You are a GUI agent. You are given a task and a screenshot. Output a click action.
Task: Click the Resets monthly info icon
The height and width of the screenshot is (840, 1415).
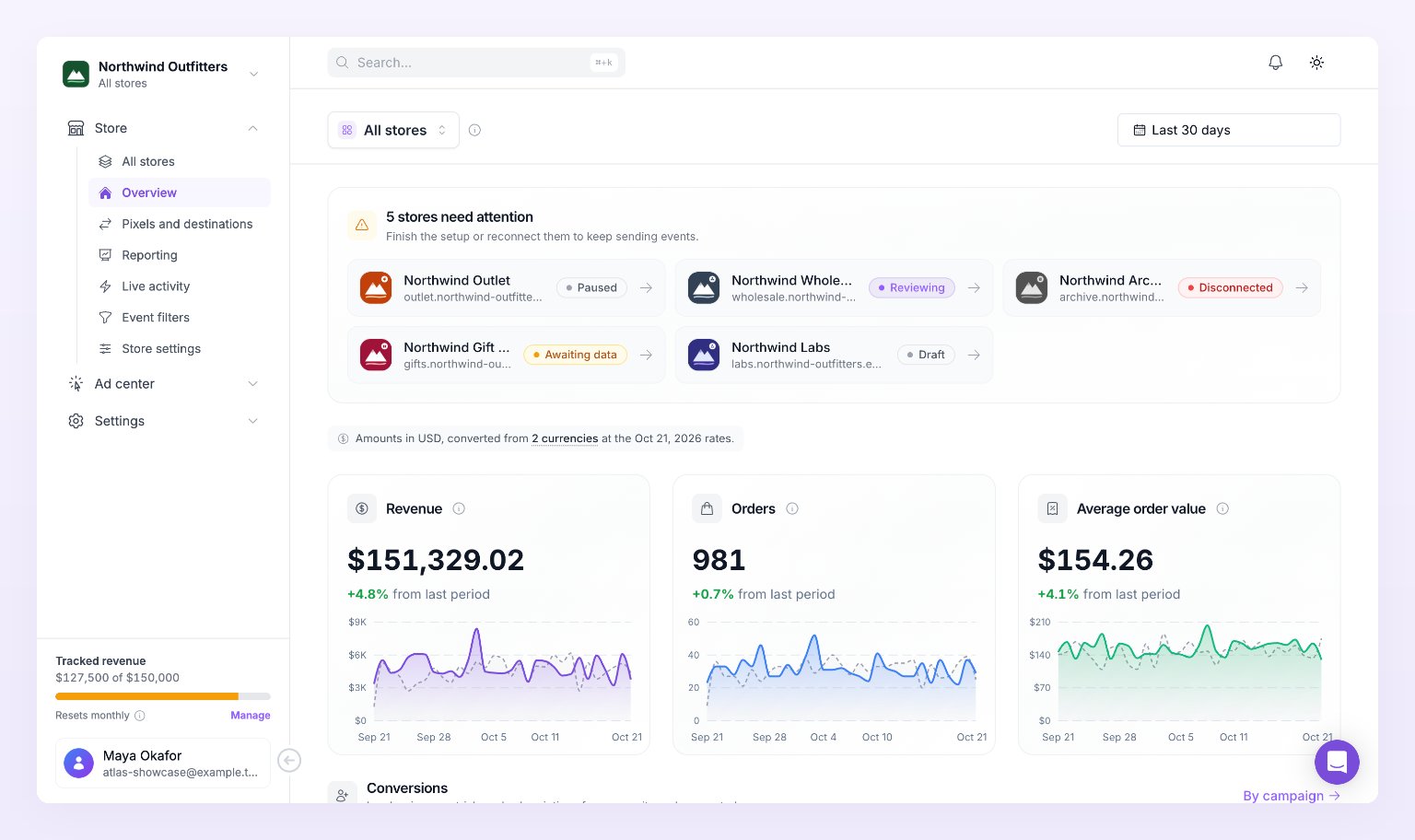point(140,716)
